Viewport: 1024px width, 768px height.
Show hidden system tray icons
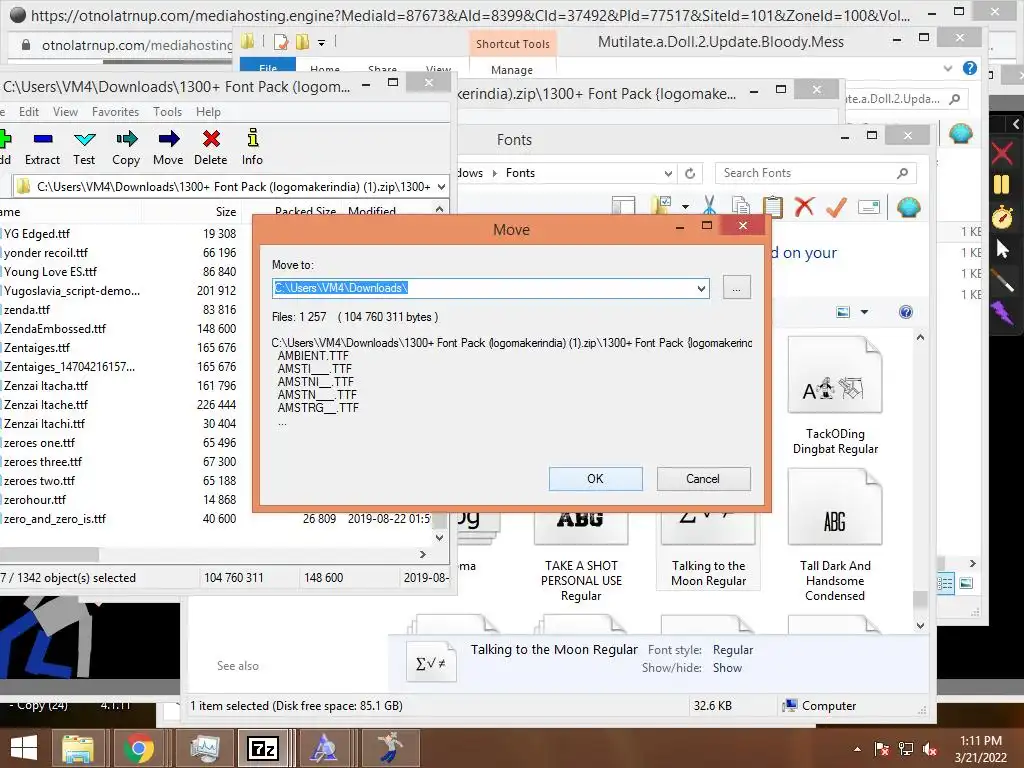click(x=857, y=749)
